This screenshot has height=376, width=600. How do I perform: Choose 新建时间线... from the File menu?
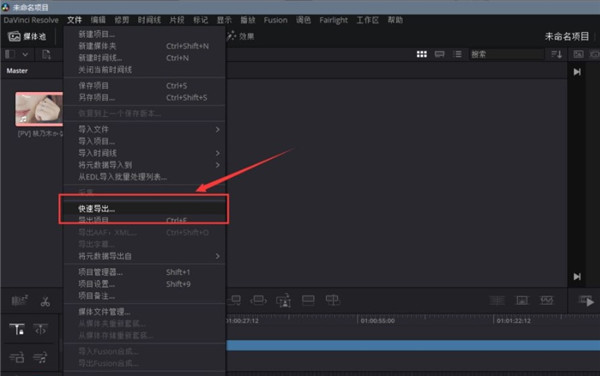(x=145, y=58)
